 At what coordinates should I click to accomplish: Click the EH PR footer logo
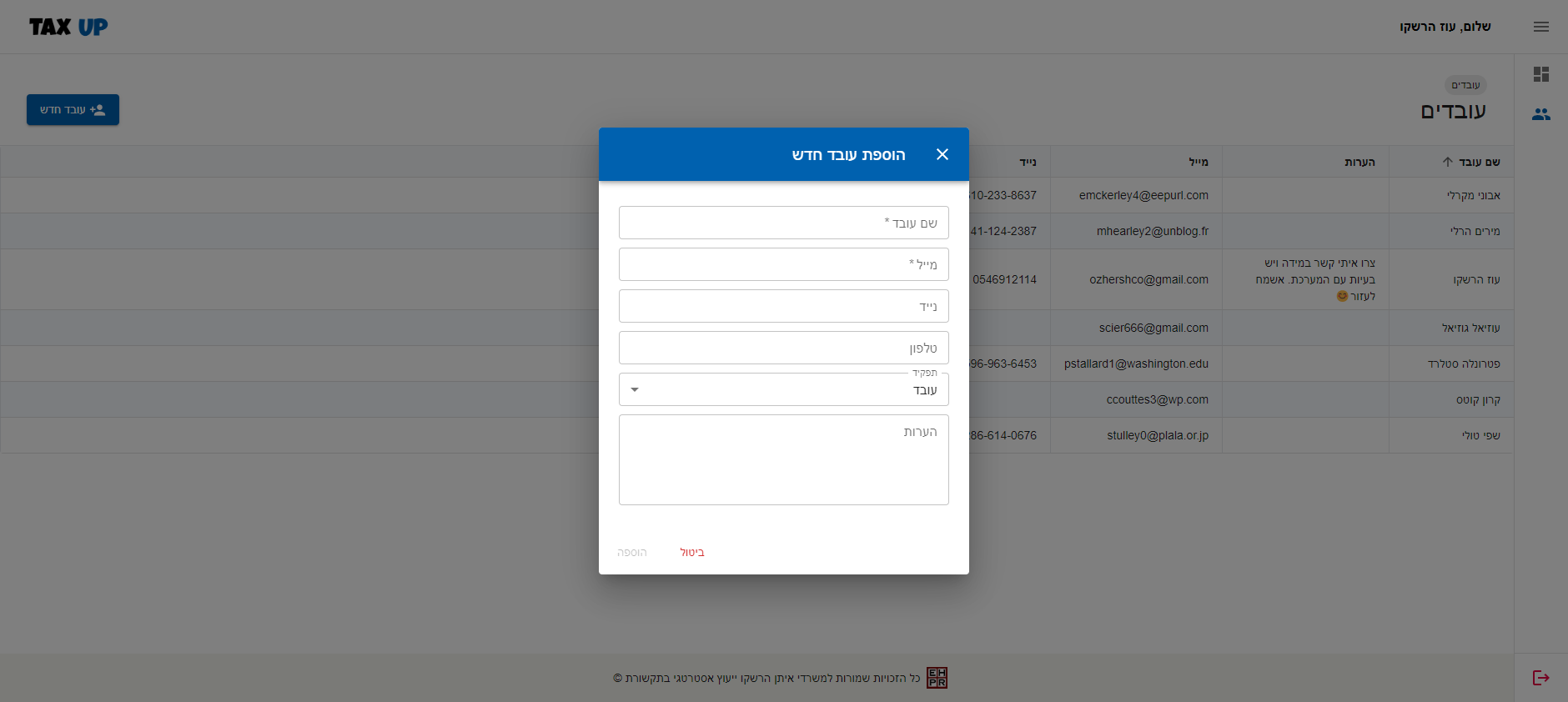pos(937,678)
